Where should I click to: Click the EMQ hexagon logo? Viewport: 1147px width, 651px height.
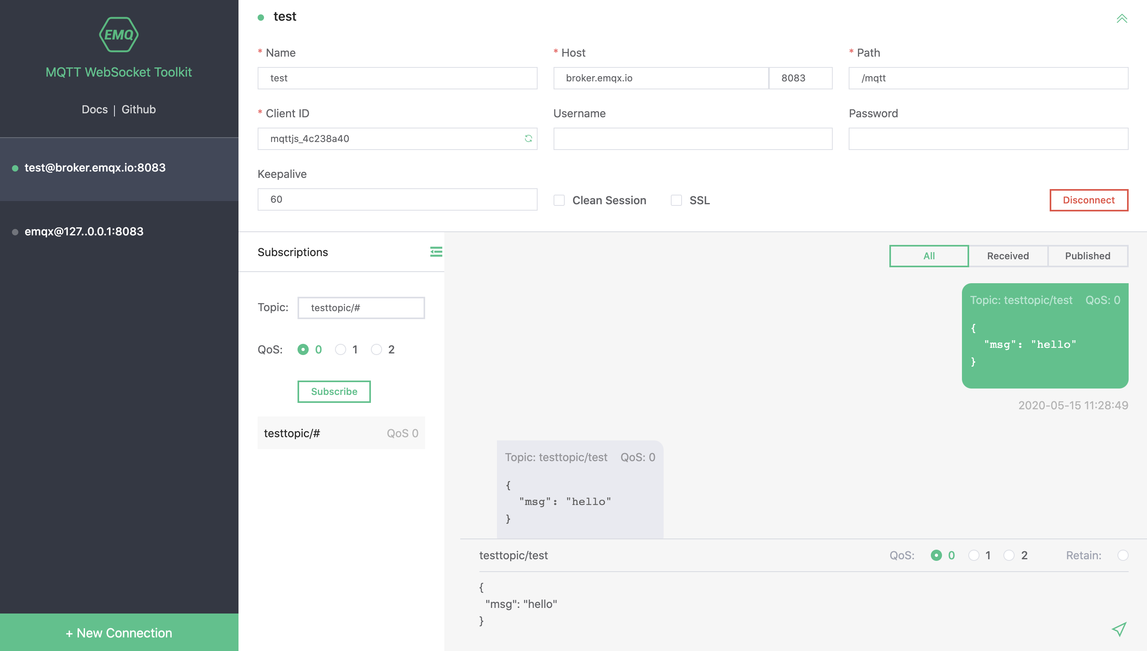coord(119,34)
